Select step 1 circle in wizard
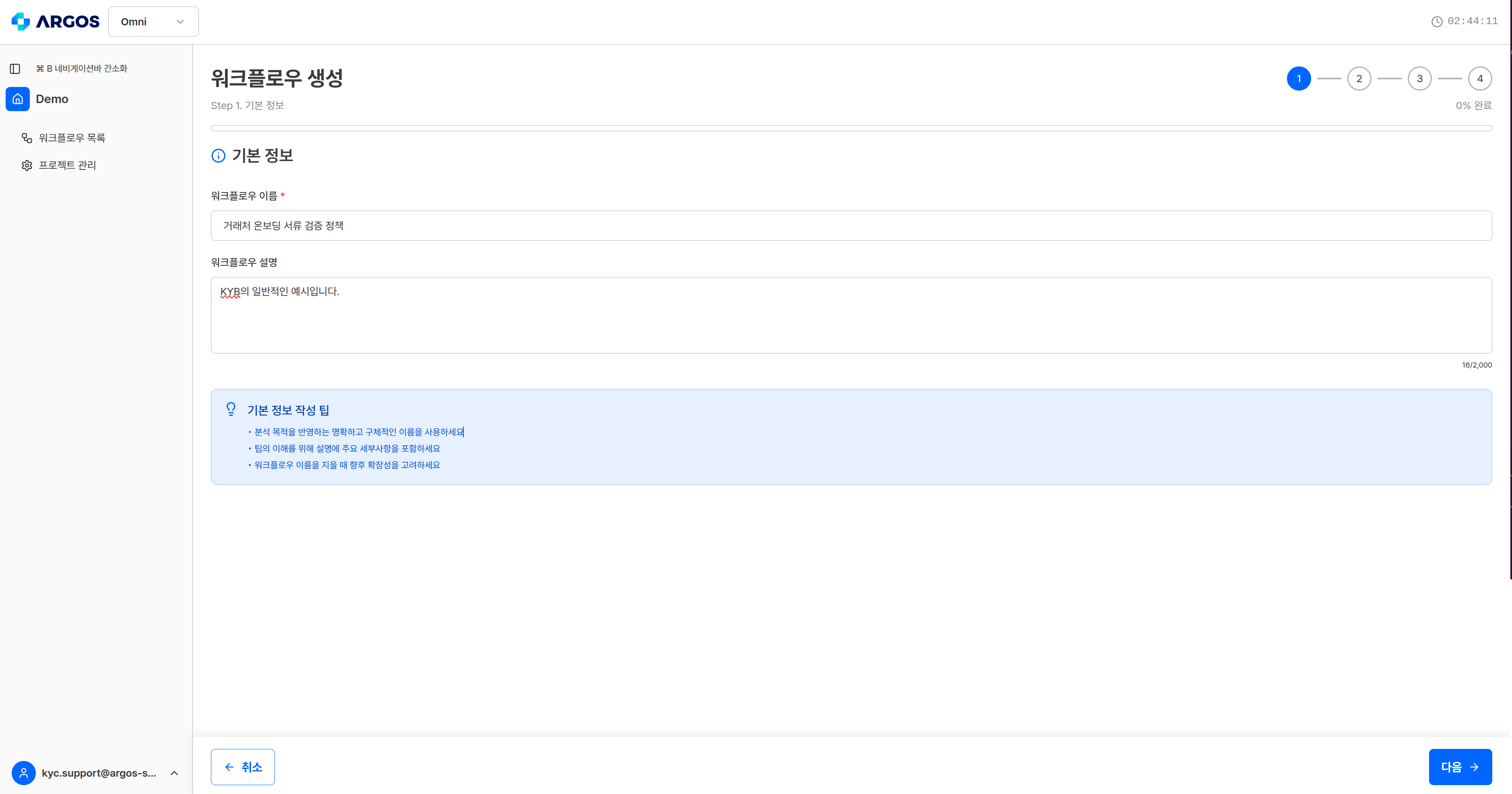 pos(1298,79)
